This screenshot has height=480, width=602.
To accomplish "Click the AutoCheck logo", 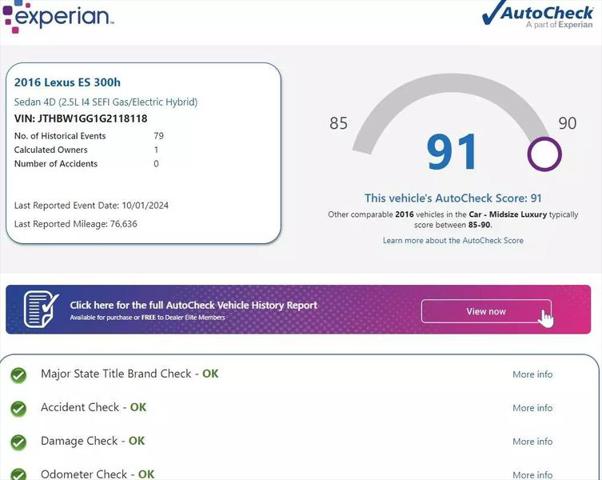I will pos(538,15).
